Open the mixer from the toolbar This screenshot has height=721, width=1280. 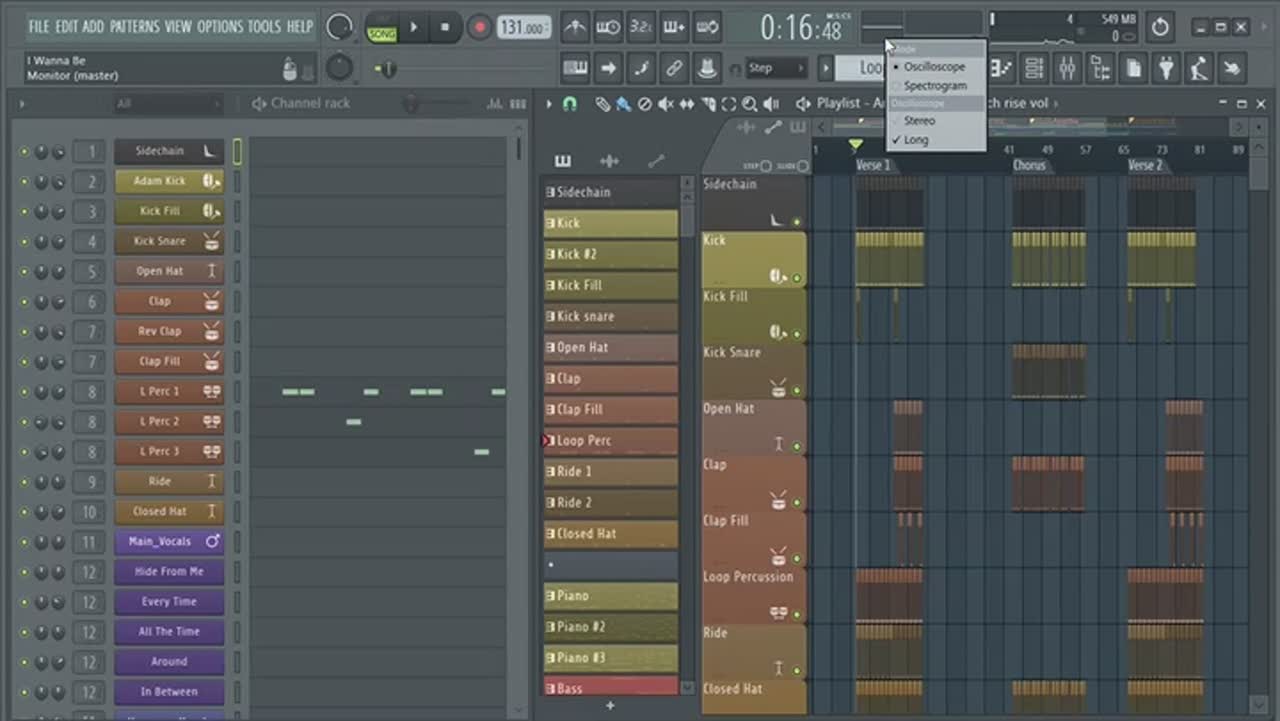tap(1067, 68)
